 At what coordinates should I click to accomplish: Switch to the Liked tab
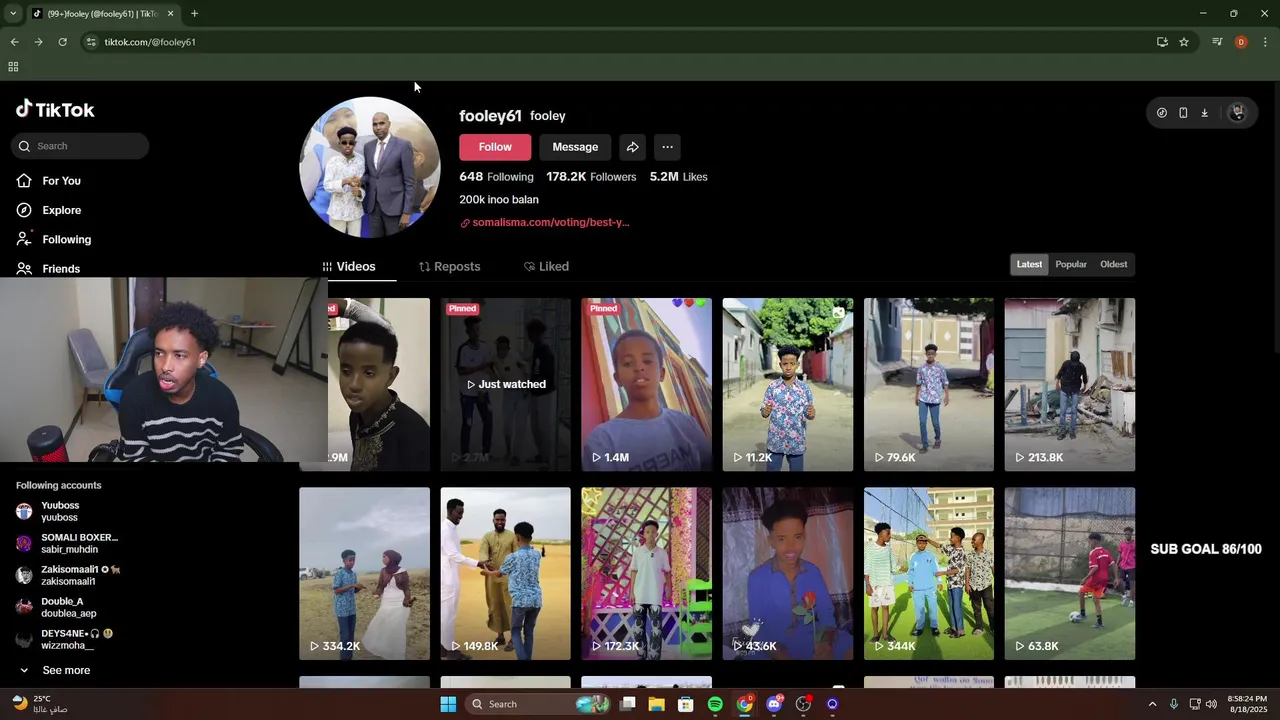pos(546,266)
